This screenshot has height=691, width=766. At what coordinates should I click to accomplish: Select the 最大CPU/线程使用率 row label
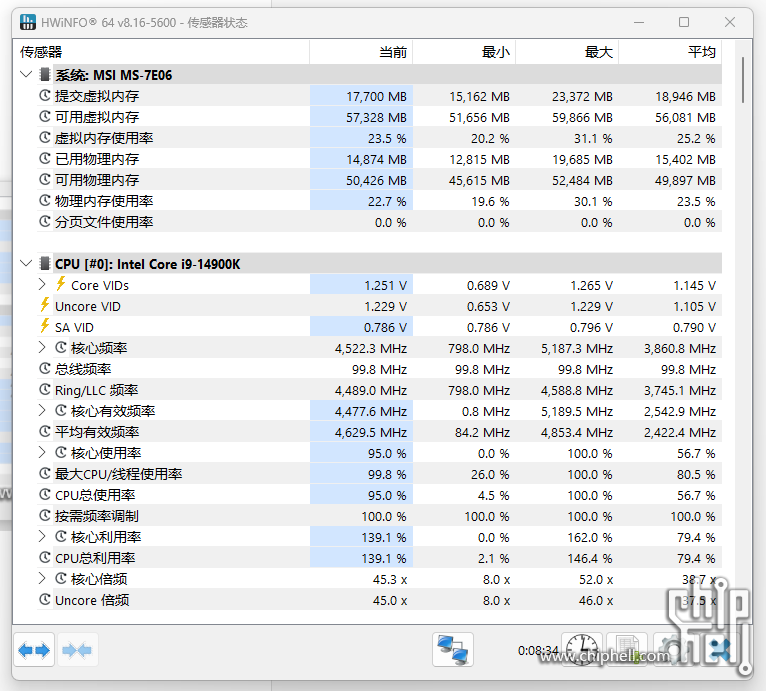pyautogui.click(x=118, y=474)
